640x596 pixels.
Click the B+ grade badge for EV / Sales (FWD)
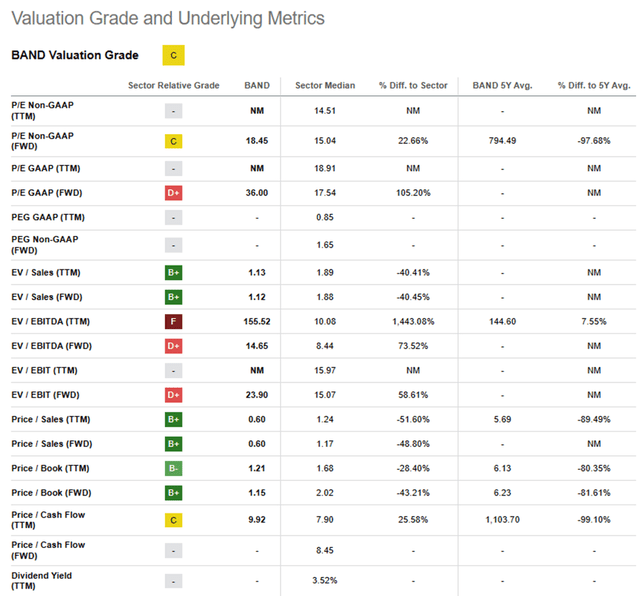[173, 297]
